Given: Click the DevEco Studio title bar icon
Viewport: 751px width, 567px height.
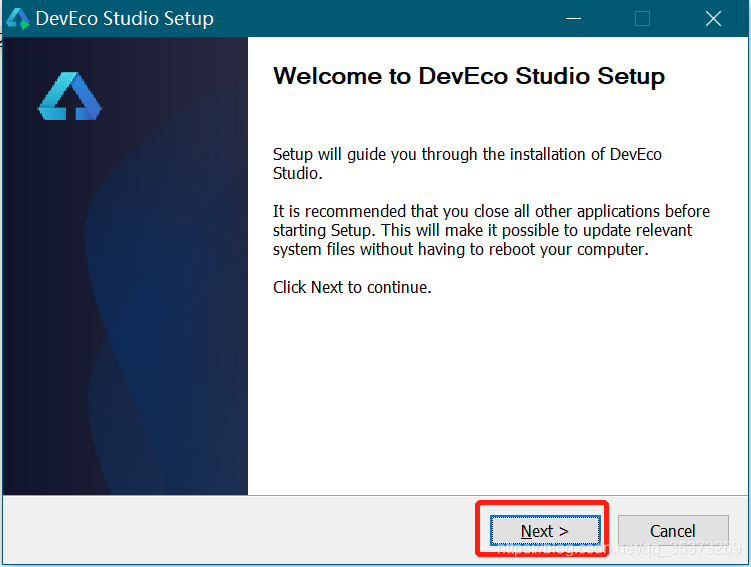Looking at the screenshot, I should click(18, 19).
